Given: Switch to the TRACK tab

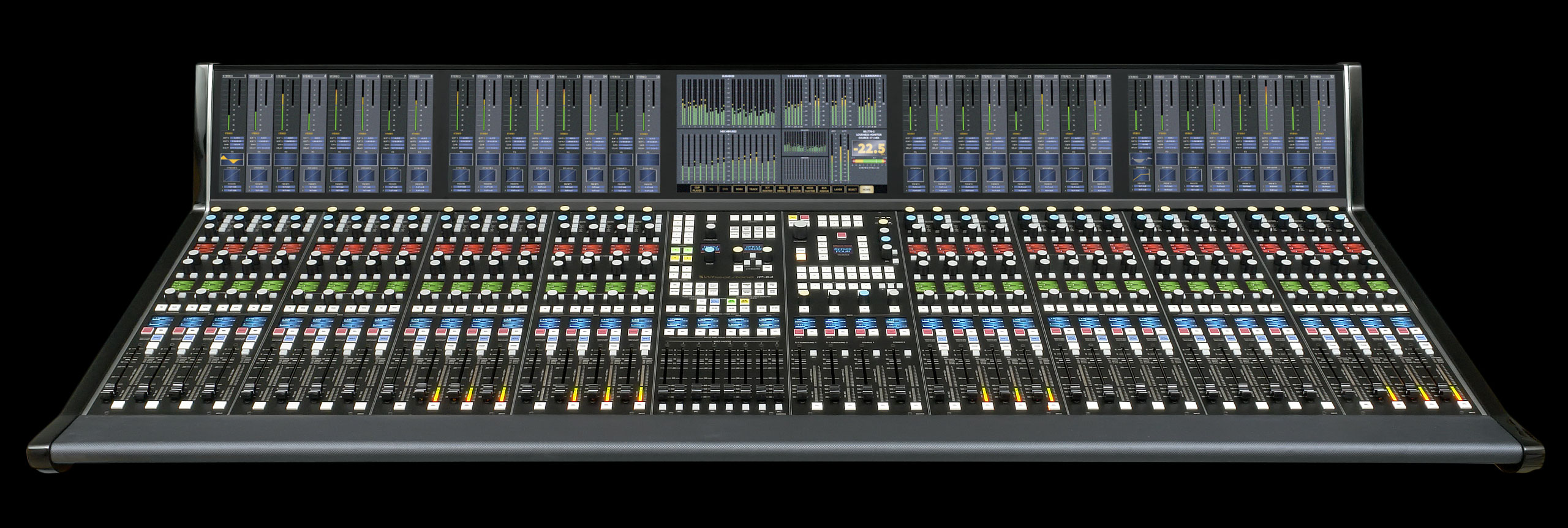Looking at the screenshot, I should 753,189.
